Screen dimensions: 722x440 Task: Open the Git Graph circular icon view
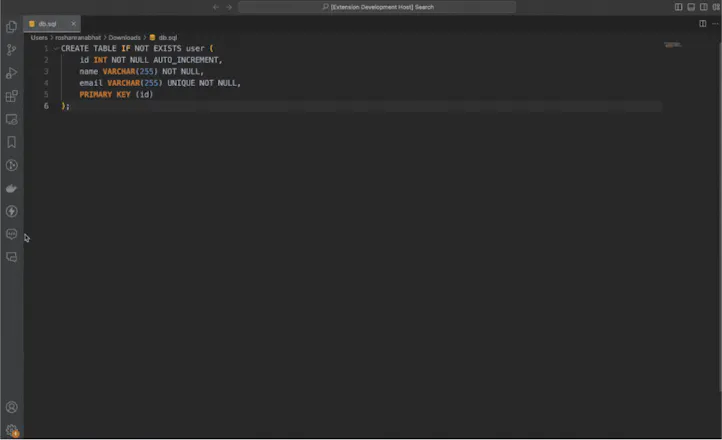tap(12, 165)
